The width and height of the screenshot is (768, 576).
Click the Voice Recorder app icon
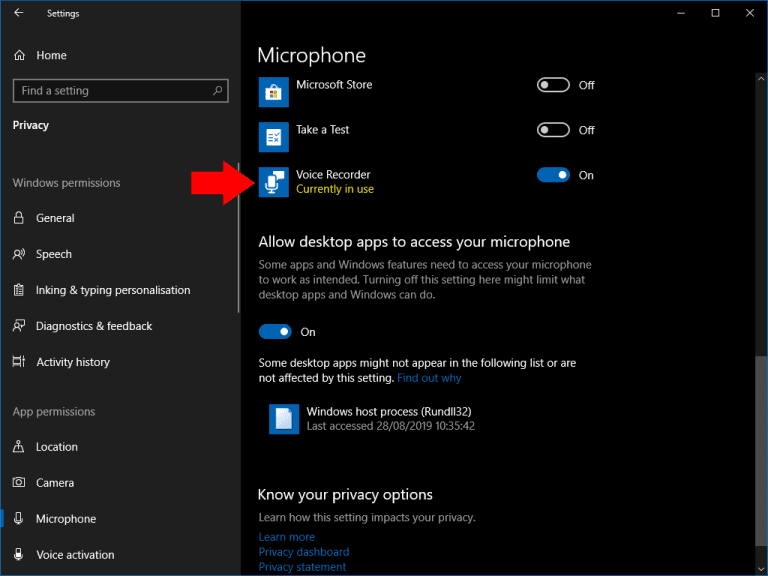(273, 182)
